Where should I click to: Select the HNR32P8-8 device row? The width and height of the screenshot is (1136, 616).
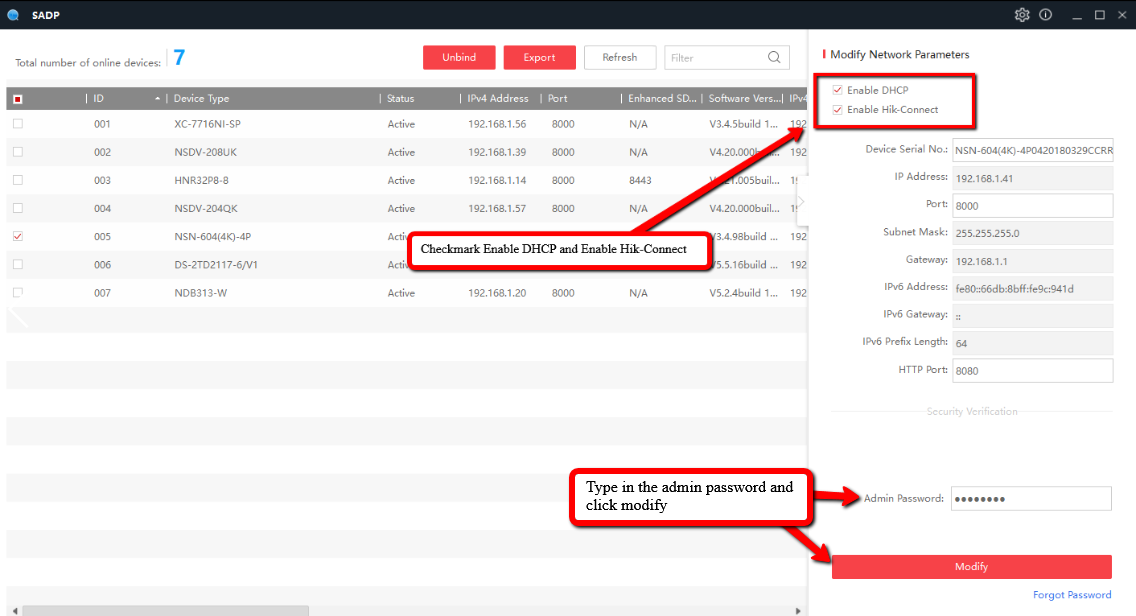(x=406, y=180)
